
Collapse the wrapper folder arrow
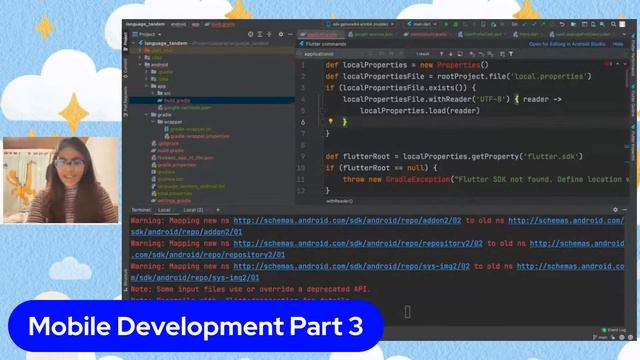click(153, 122)
